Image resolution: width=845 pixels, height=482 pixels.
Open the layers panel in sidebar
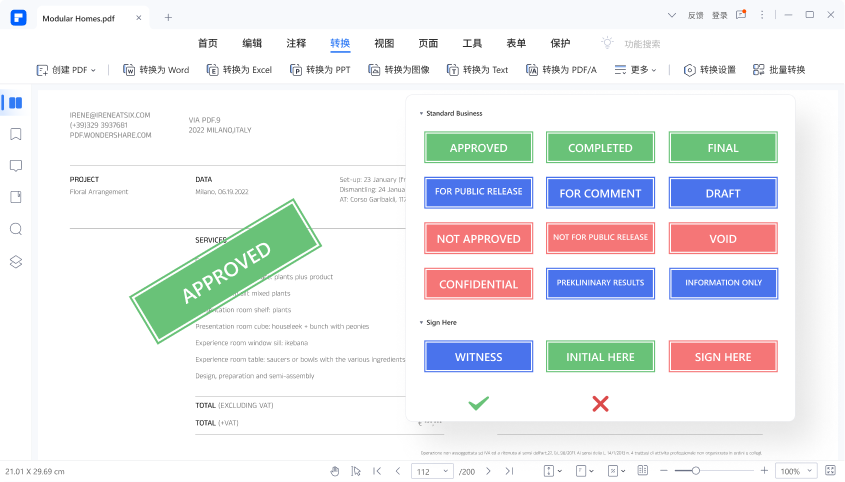(16, 261)
